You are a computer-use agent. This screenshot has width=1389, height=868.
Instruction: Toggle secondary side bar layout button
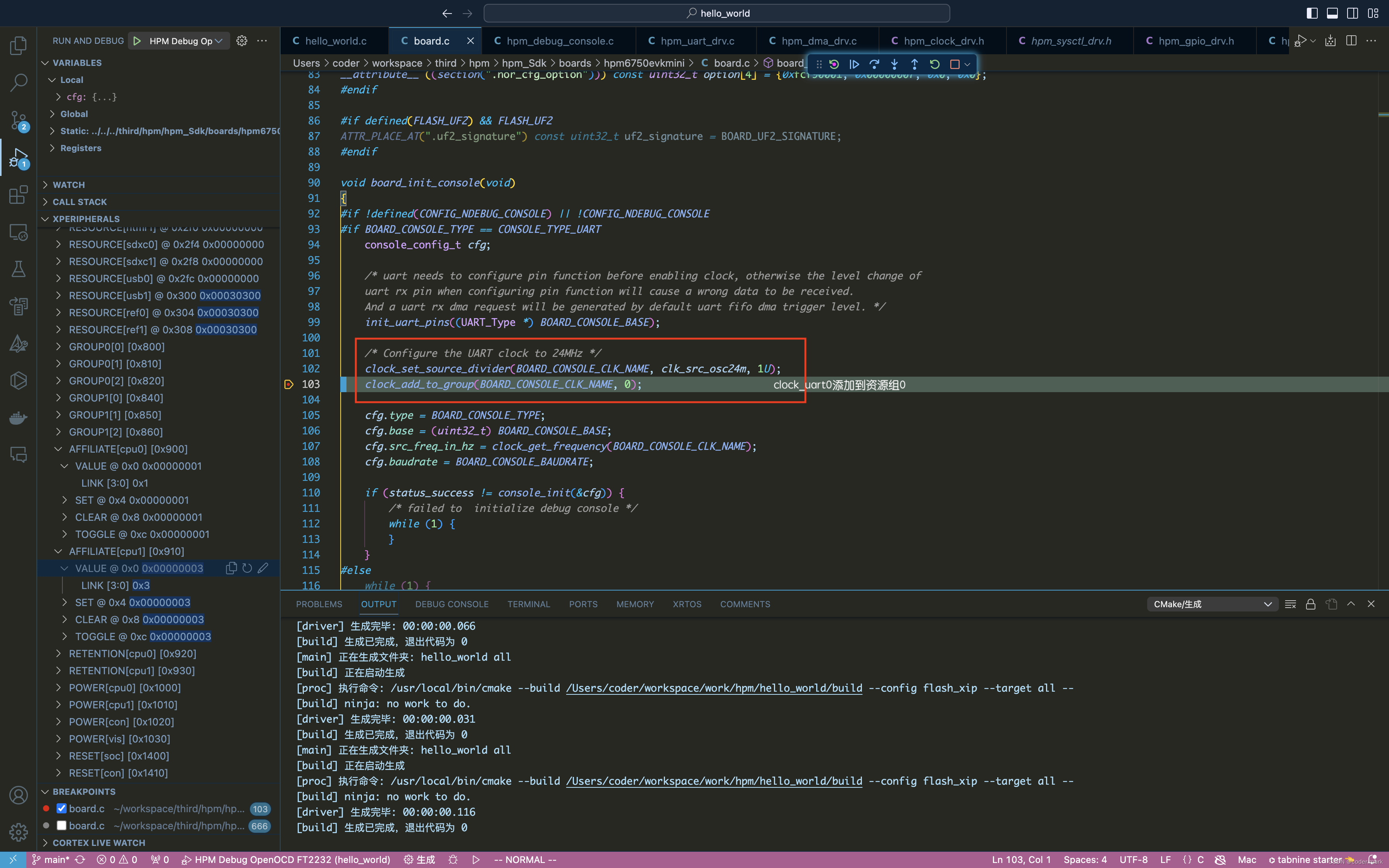[1352, 13]
